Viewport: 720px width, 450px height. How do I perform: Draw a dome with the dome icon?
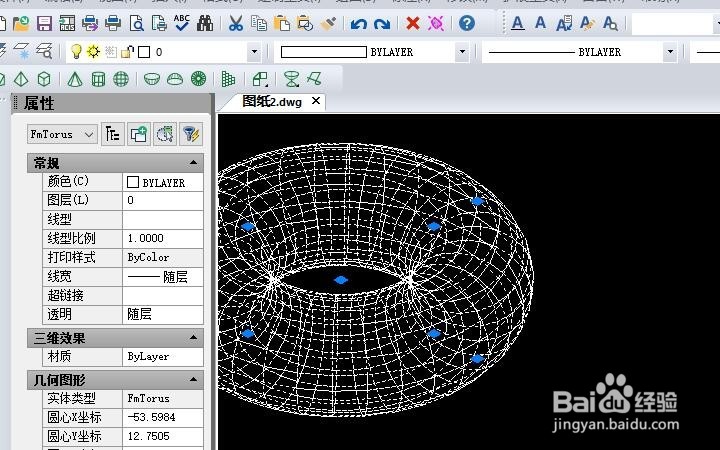(x=175, y=79)
